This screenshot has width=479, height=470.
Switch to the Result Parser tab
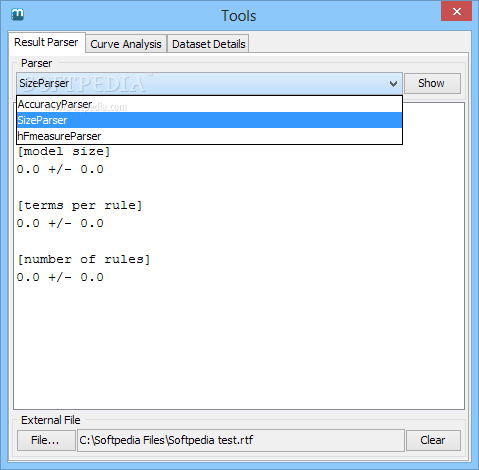(46, 43)
